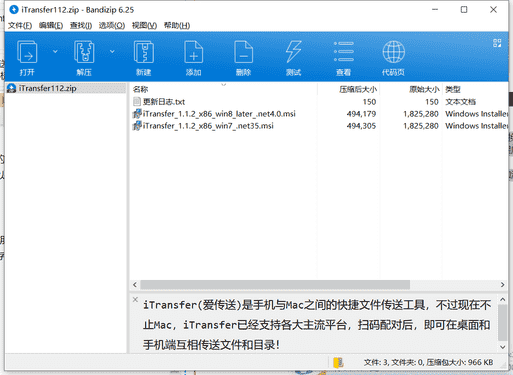Click the grid layout icon at toolbar right

tap(497, 43)
